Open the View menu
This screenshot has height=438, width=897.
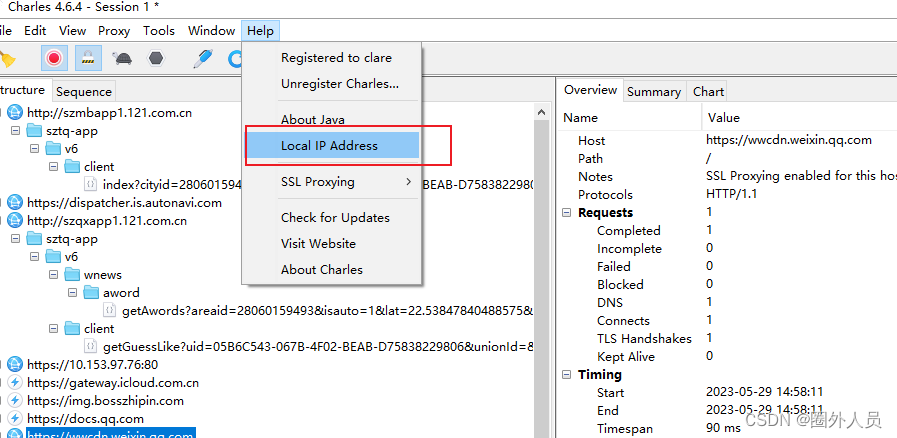point(73,30)
